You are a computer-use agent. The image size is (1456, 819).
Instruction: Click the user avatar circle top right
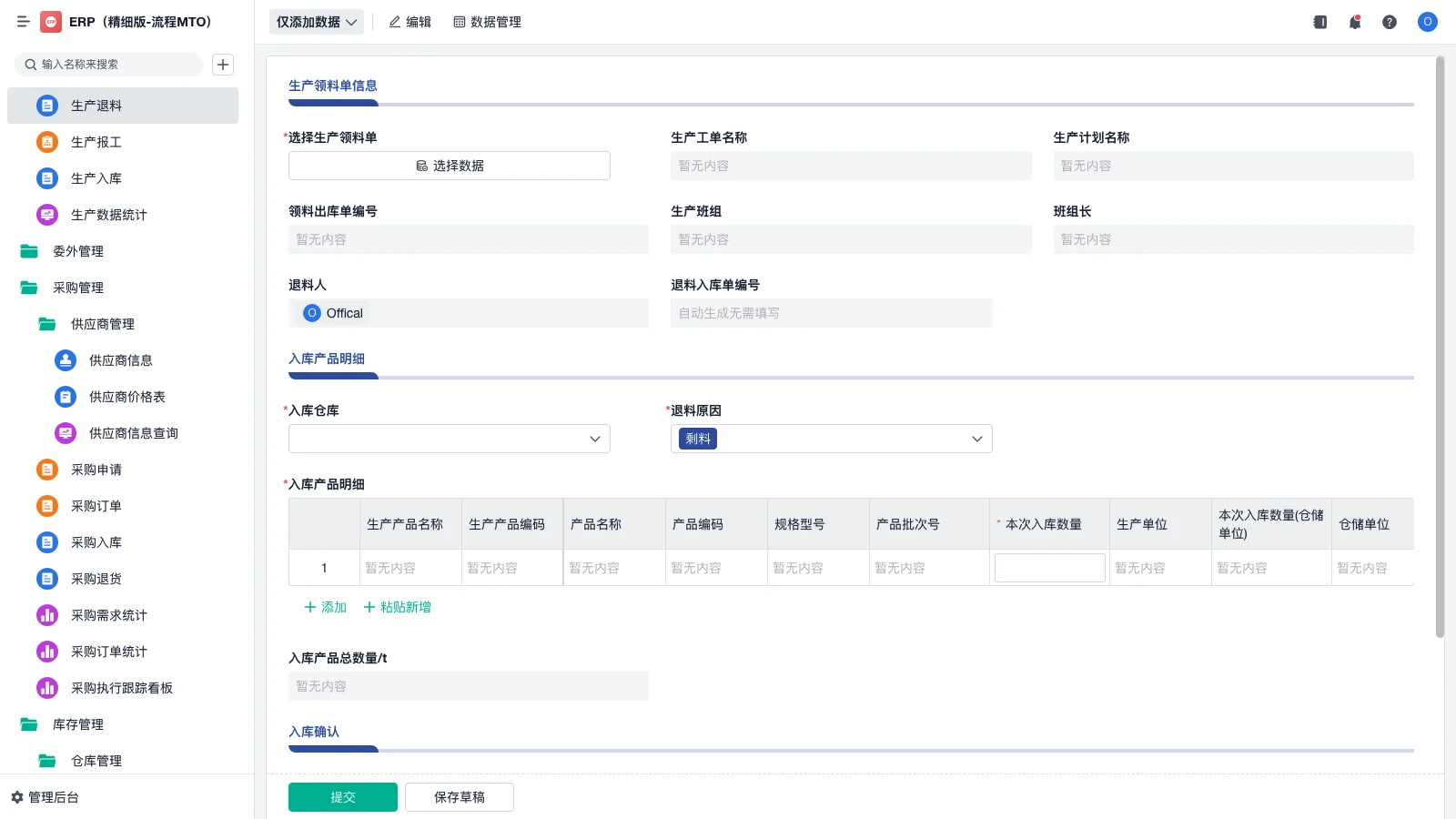click(x=1427, y=22)
